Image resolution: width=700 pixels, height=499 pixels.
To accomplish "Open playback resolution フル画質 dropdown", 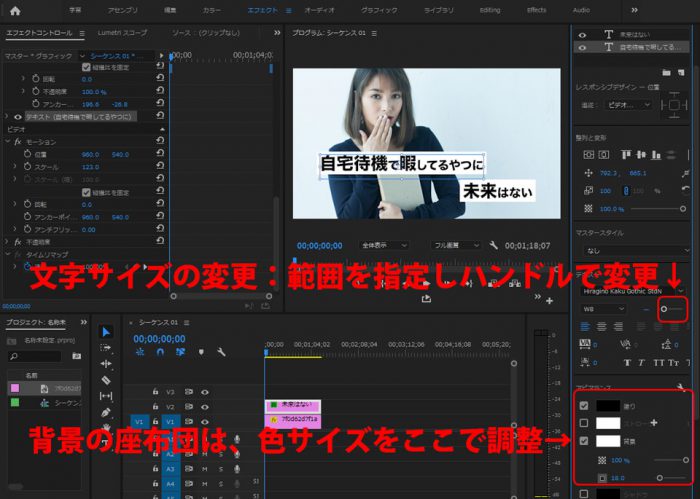I will pos(456,245).
